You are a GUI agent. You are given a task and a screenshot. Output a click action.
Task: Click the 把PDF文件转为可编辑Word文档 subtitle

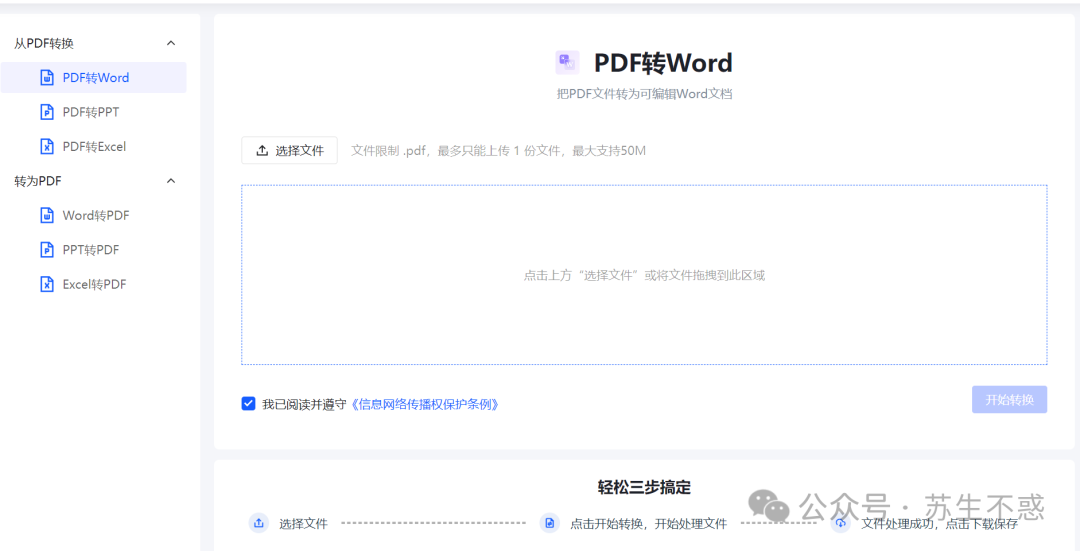[644, 94]
